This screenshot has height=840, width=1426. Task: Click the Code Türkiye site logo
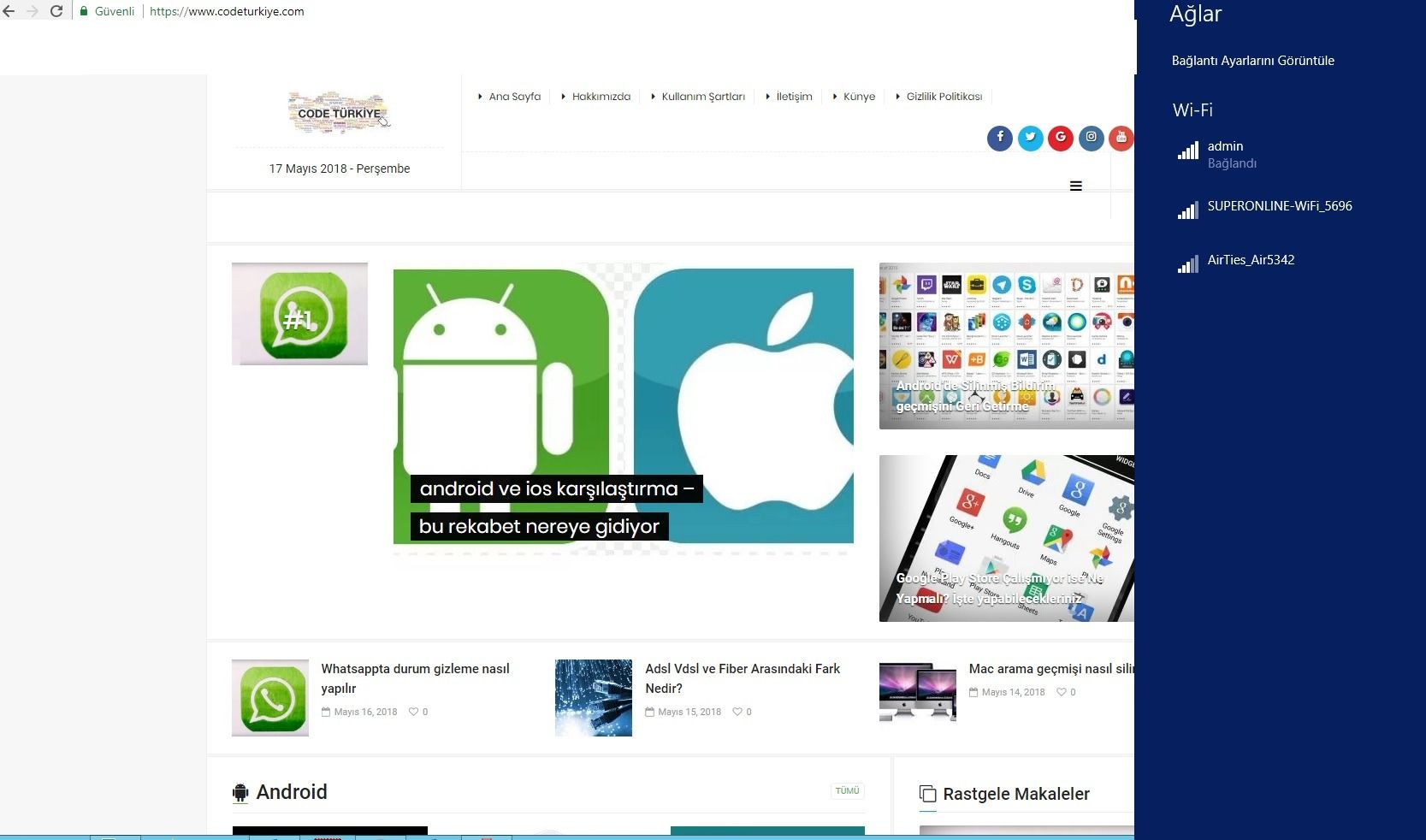(340, 113)
